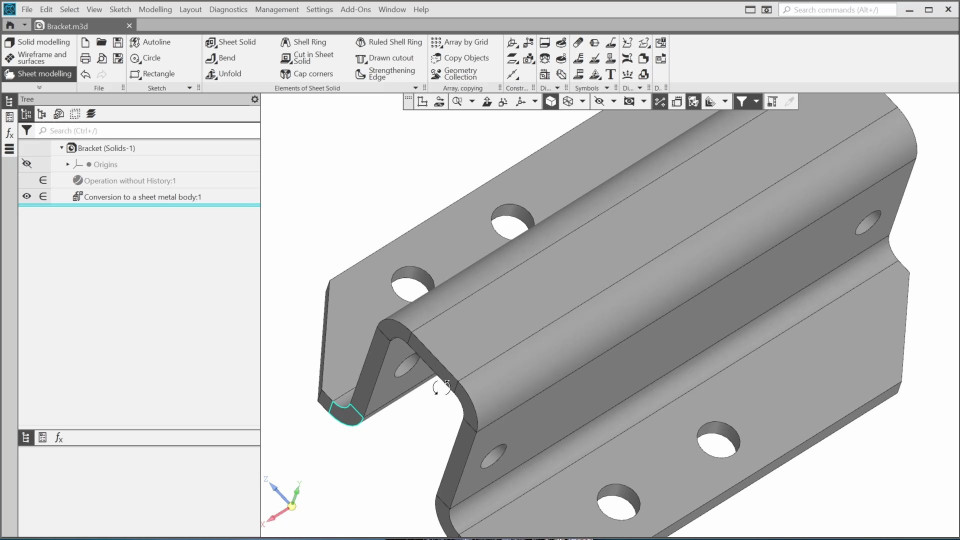Show the hidden Origins item
The image size is (960, 540).
(x=27, y=164)
